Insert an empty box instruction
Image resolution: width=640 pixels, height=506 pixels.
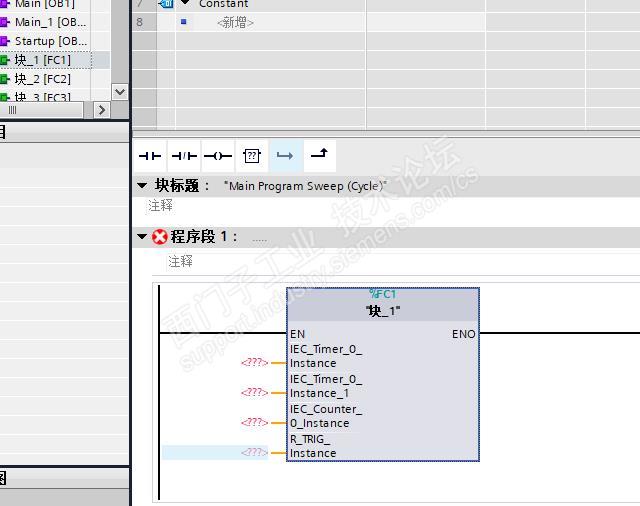[252, 156]
